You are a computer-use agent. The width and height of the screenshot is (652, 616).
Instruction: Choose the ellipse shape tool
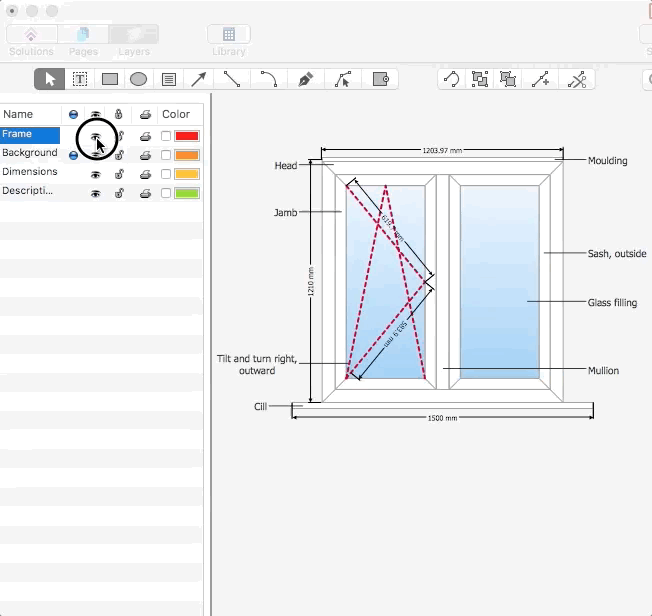click(x=139, y=79)
